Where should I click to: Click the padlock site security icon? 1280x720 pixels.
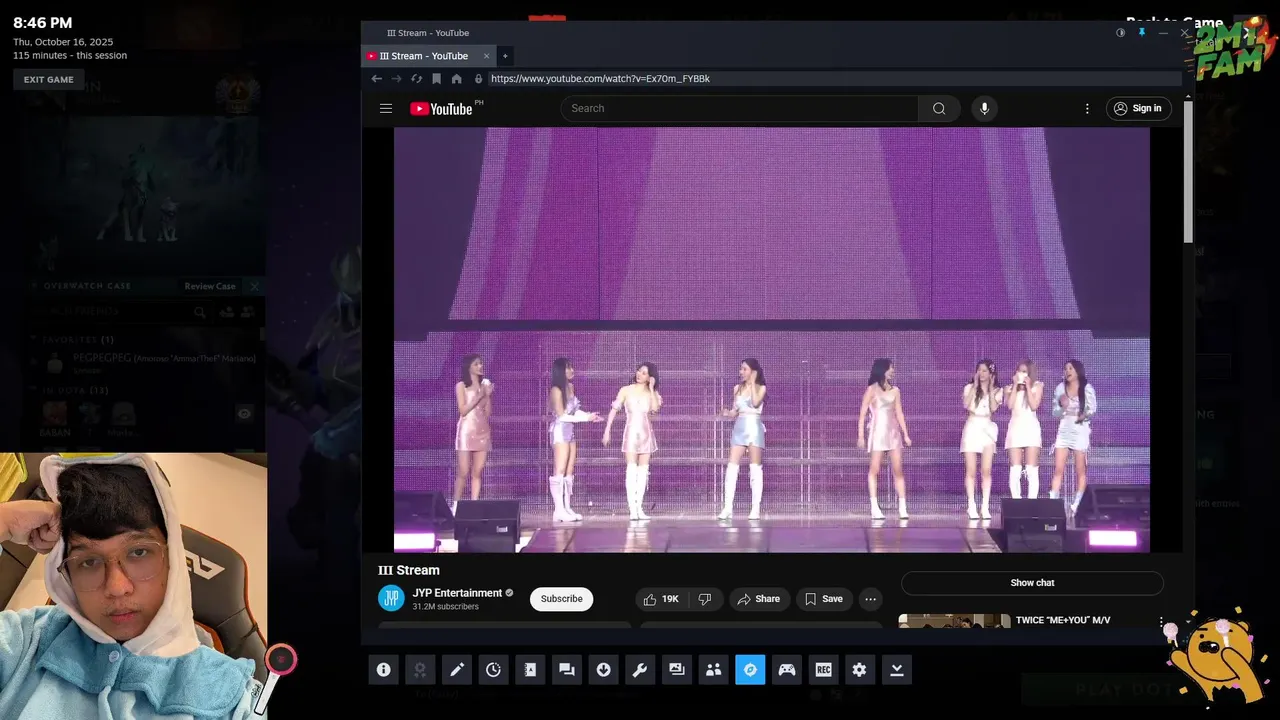(478, 79)
